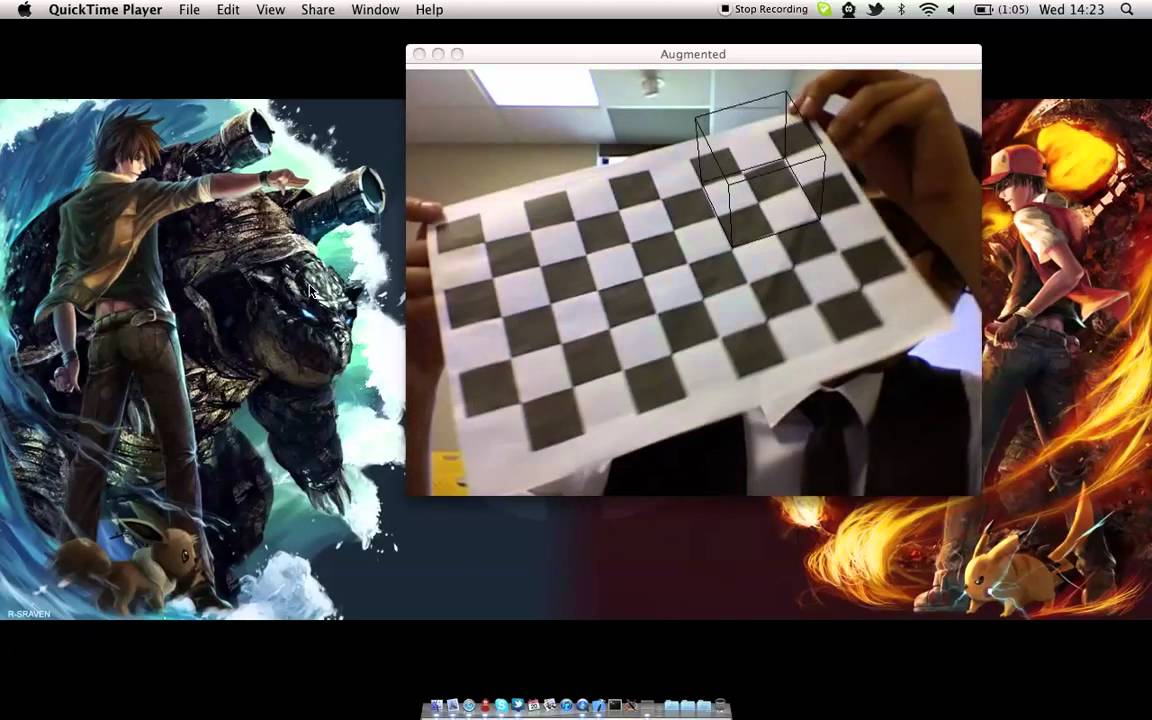The height and width of the screenshot is (720, 1152).
Task: Open the round blue clock-like dock icon
Action: 469,706
